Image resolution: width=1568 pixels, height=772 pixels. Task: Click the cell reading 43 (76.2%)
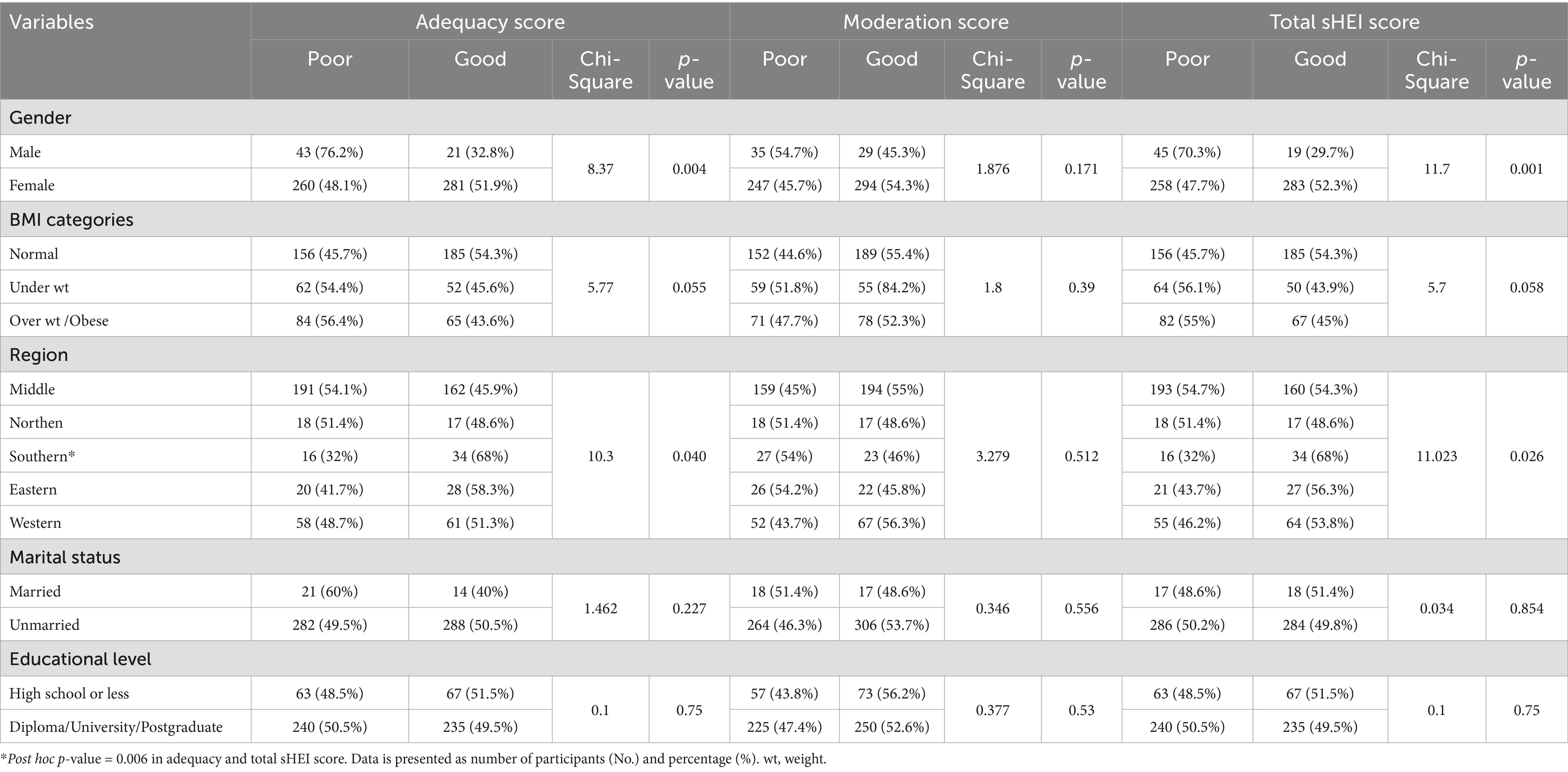[x=329, y=152]
